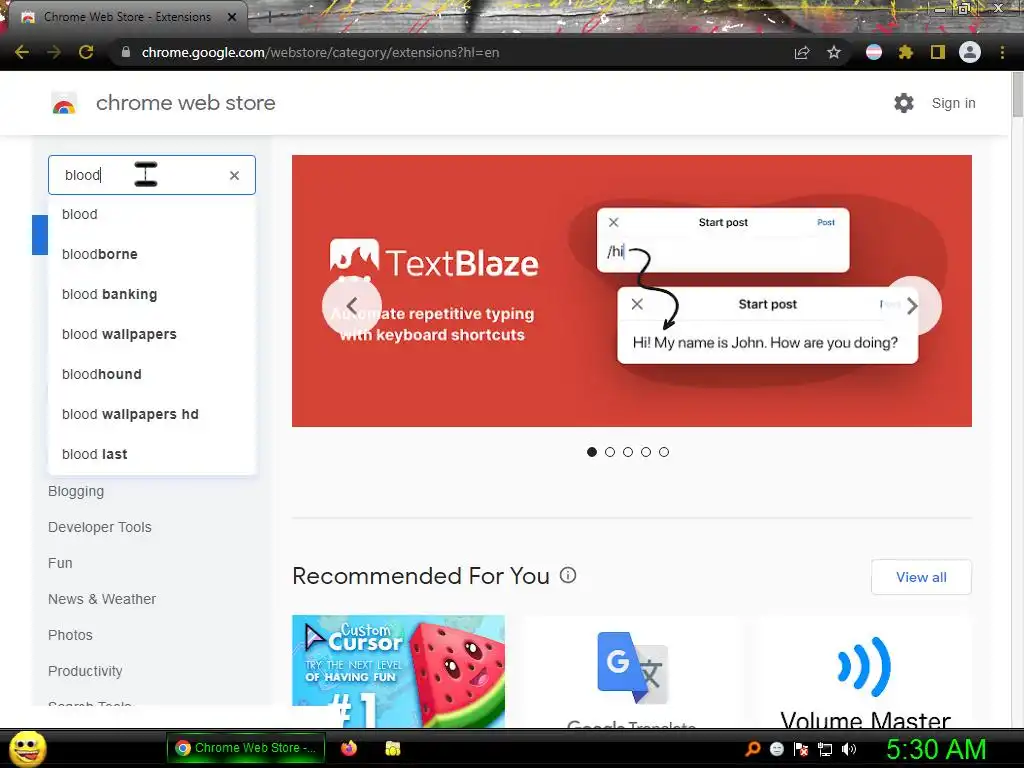Screen dimensions: 1024x768
Task: Open the yellow folder taskbar icon
Action: pyautogui.click(x=392, y=748)
